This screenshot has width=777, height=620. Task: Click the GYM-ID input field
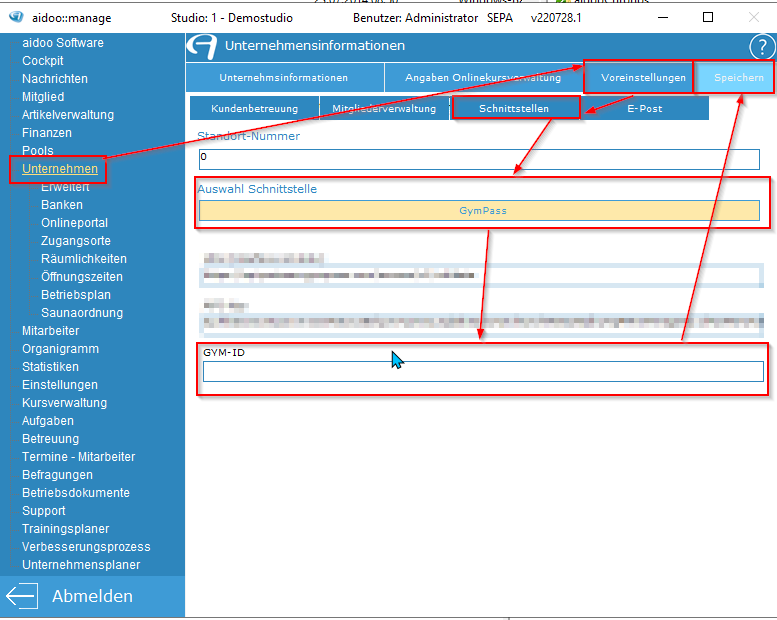(483, 372)
